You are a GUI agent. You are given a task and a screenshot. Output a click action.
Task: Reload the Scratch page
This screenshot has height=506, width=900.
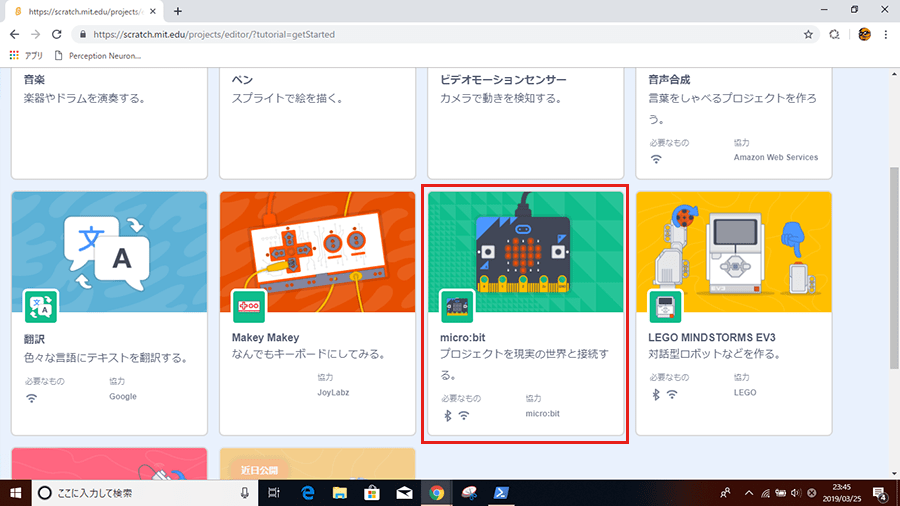[56, 34]
